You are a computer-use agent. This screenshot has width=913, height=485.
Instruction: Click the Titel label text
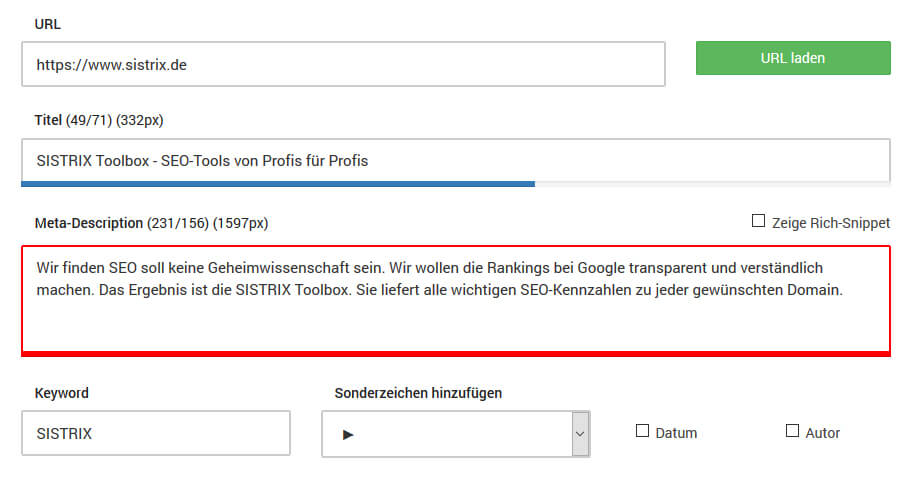[48, 120]
